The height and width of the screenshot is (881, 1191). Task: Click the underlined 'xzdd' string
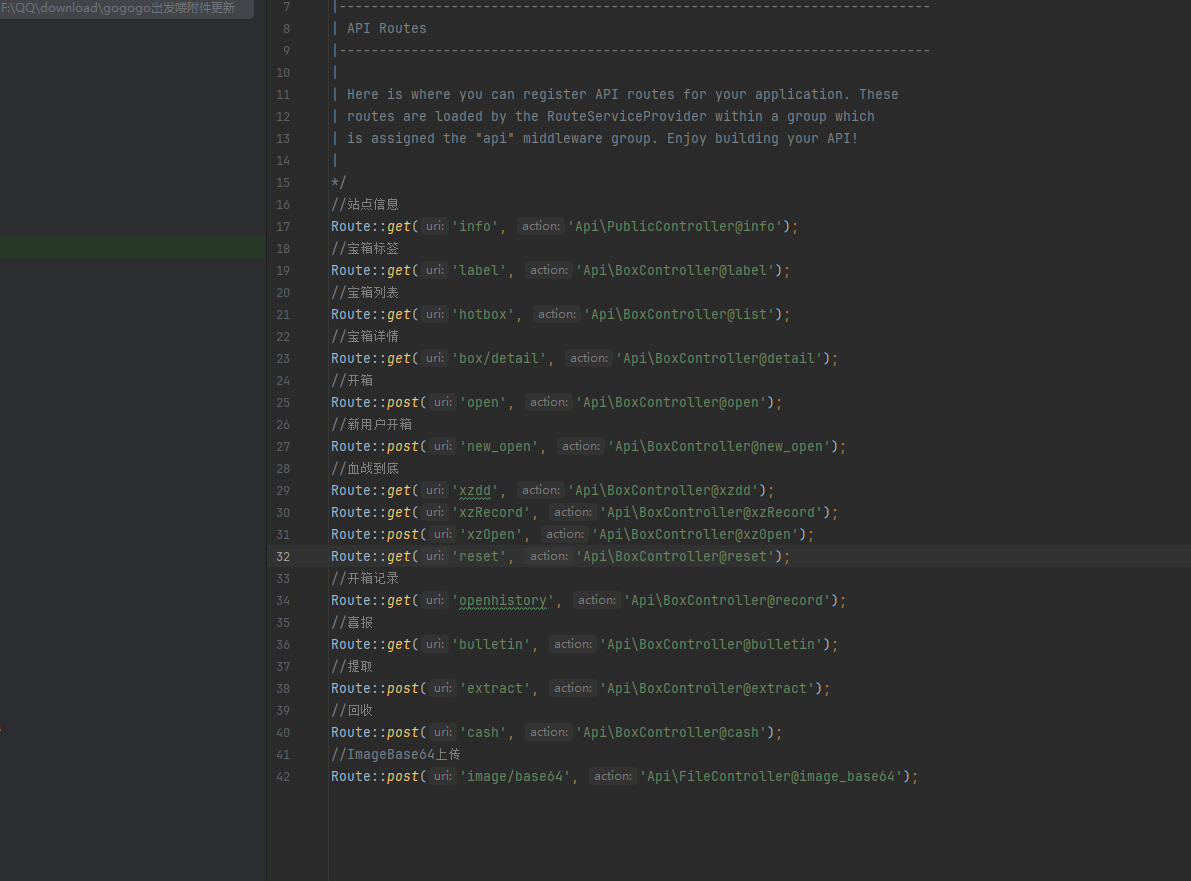coord(479,491)
